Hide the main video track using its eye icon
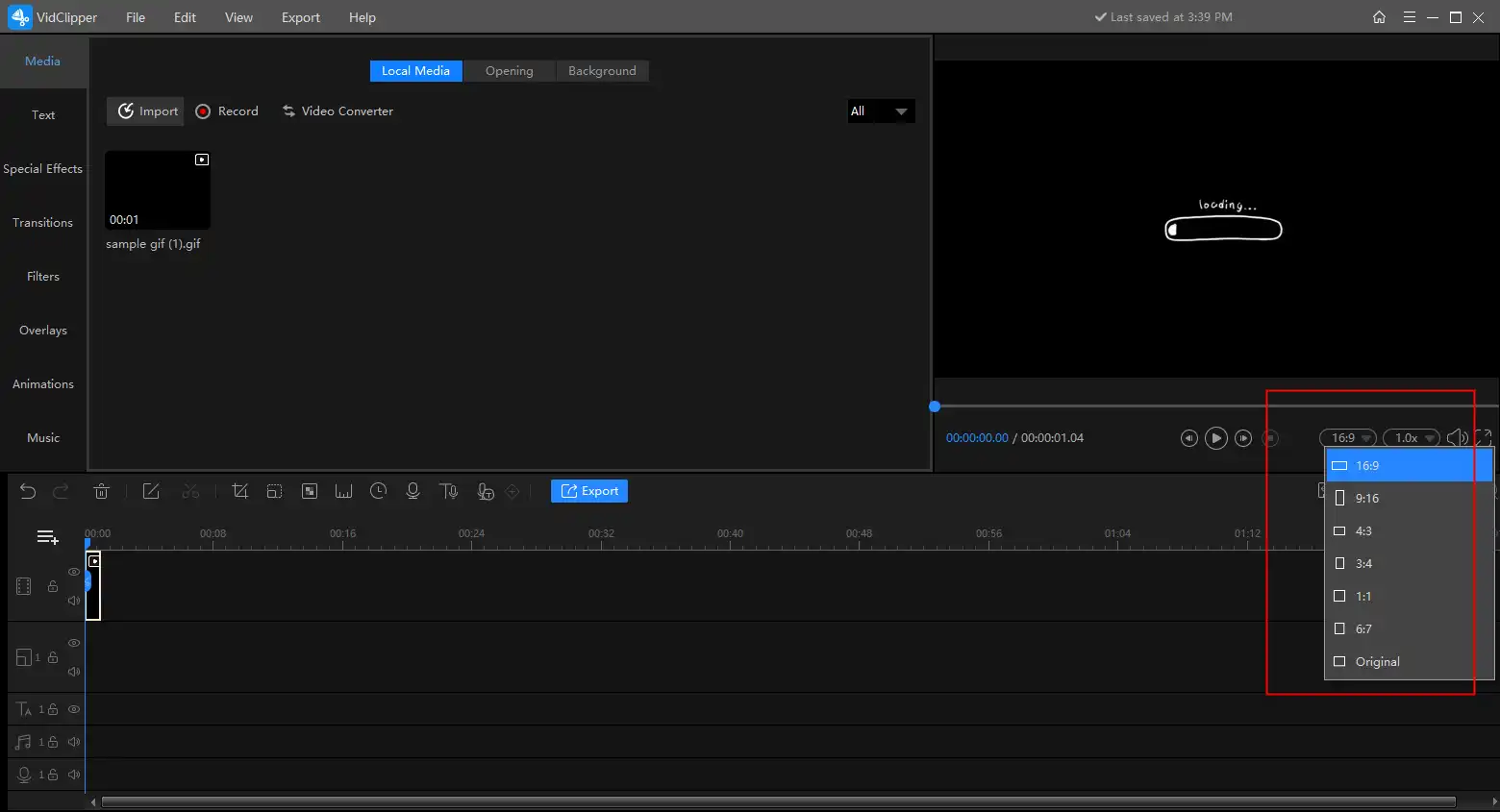Screen dimensions: 1500x812 point(74,572)
